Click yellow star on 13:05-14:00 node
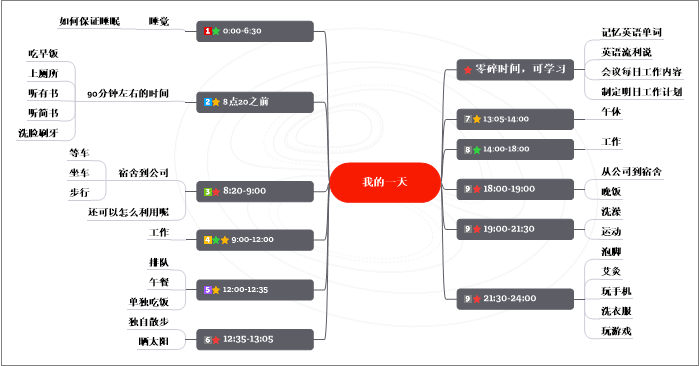Screen dimensions: 700x366 point(477,119)
